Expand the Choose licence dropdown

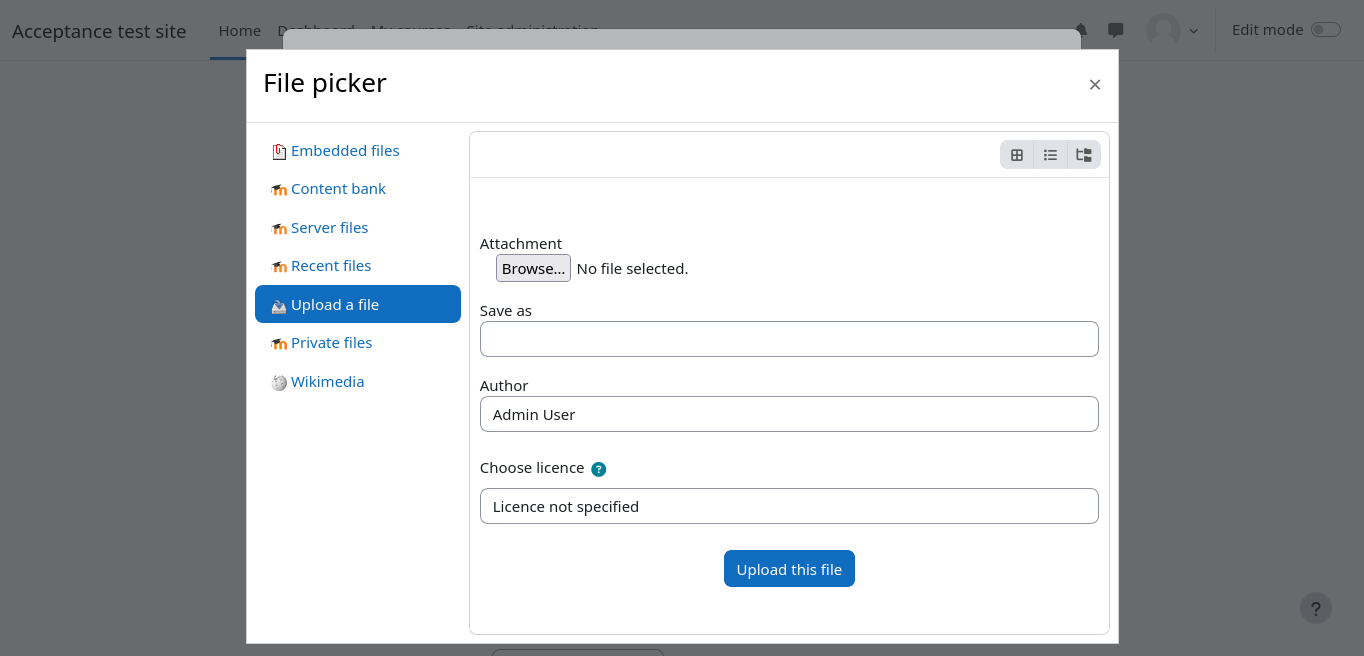[789, 506]
